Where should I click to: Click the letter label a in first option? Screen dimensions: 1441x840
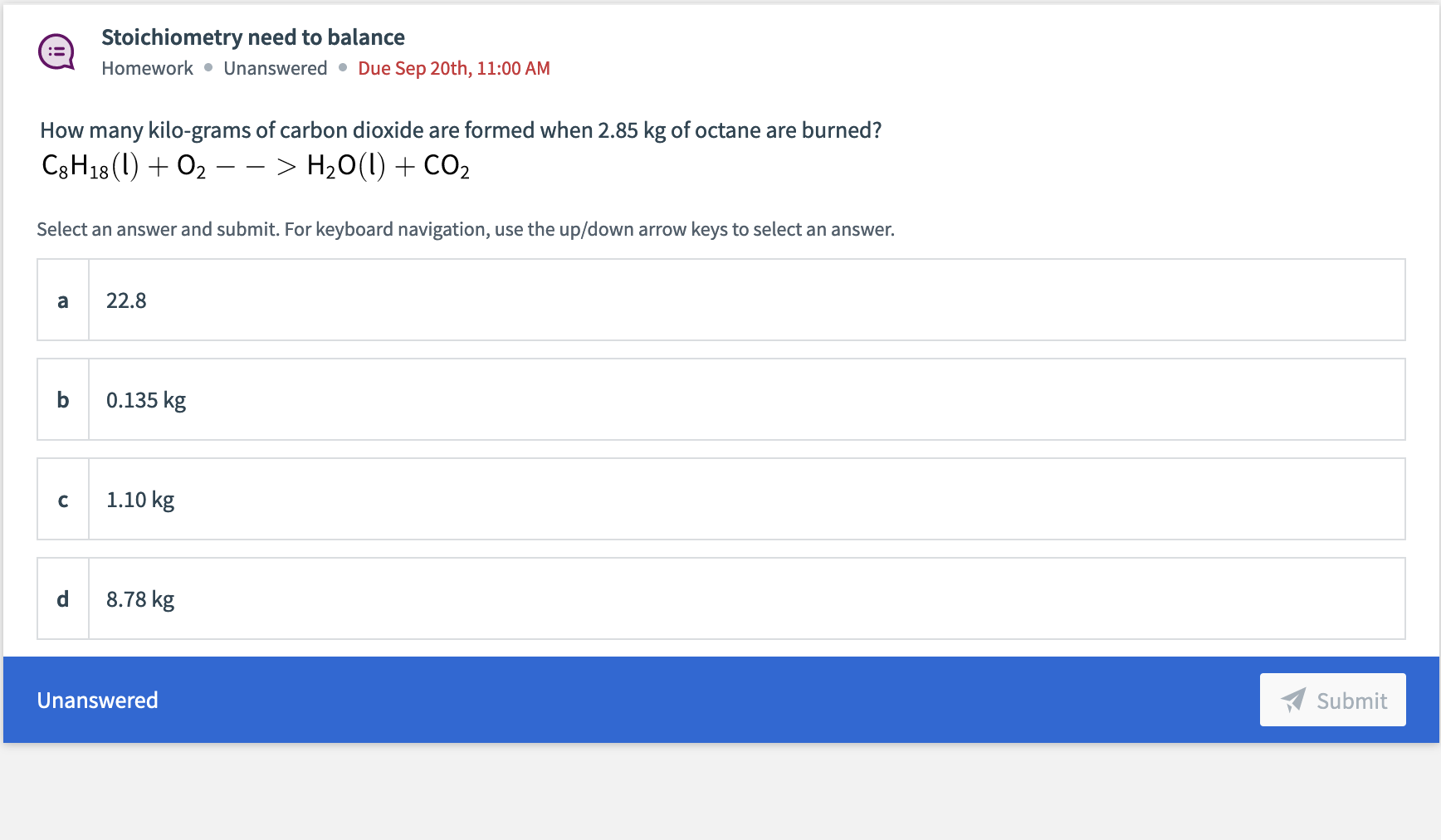62,301
